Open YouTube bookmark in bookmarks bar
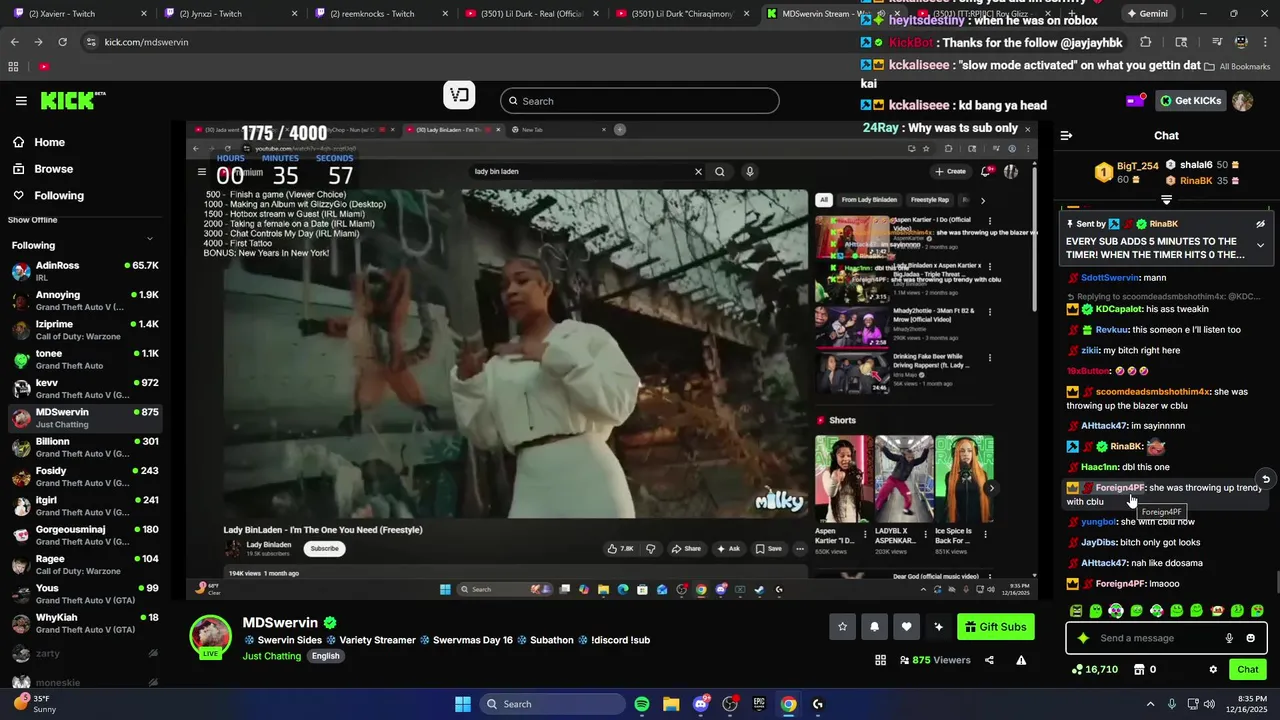 [44, 67]
